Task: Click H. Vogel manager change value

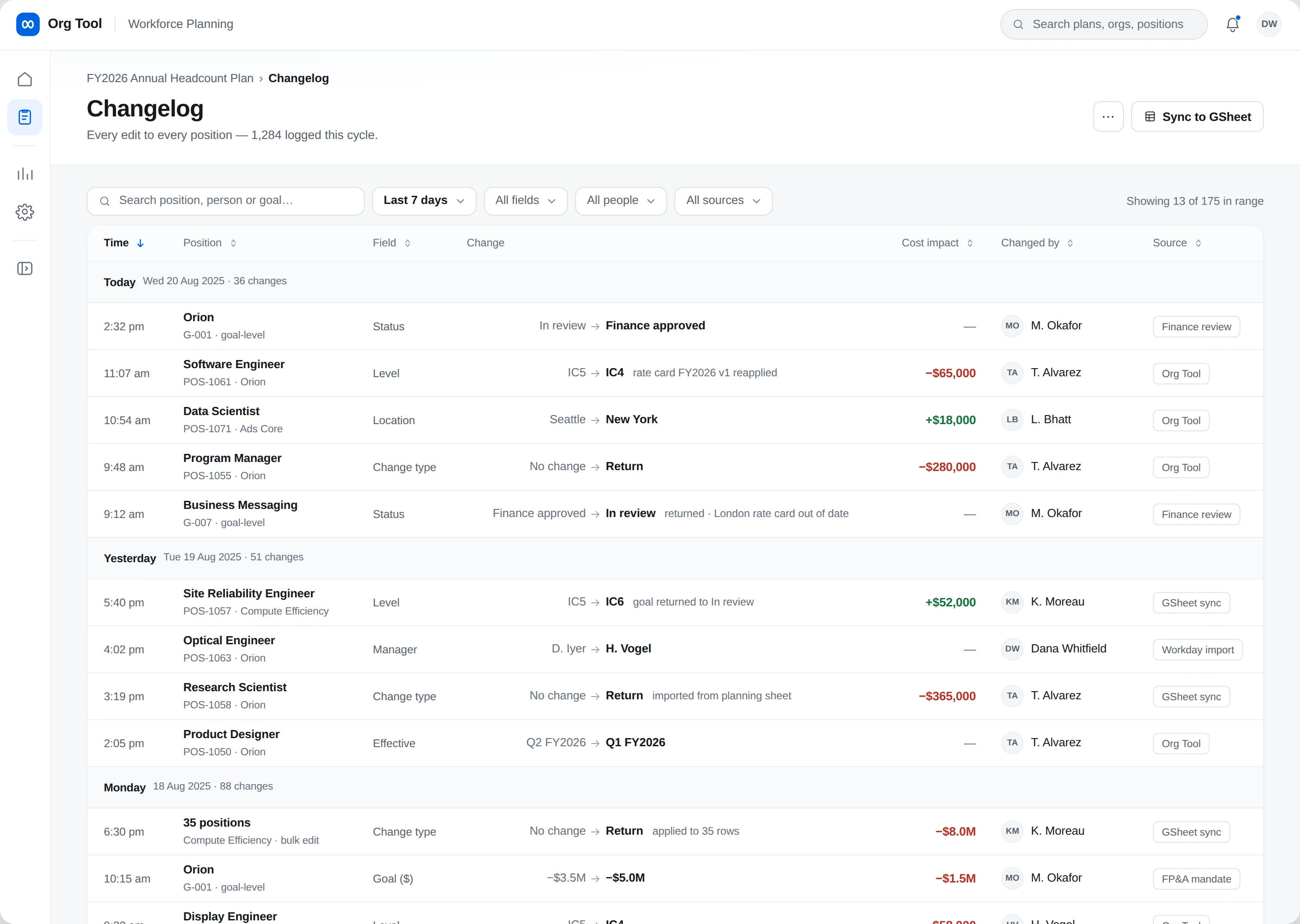Action: tap(628, 649)
